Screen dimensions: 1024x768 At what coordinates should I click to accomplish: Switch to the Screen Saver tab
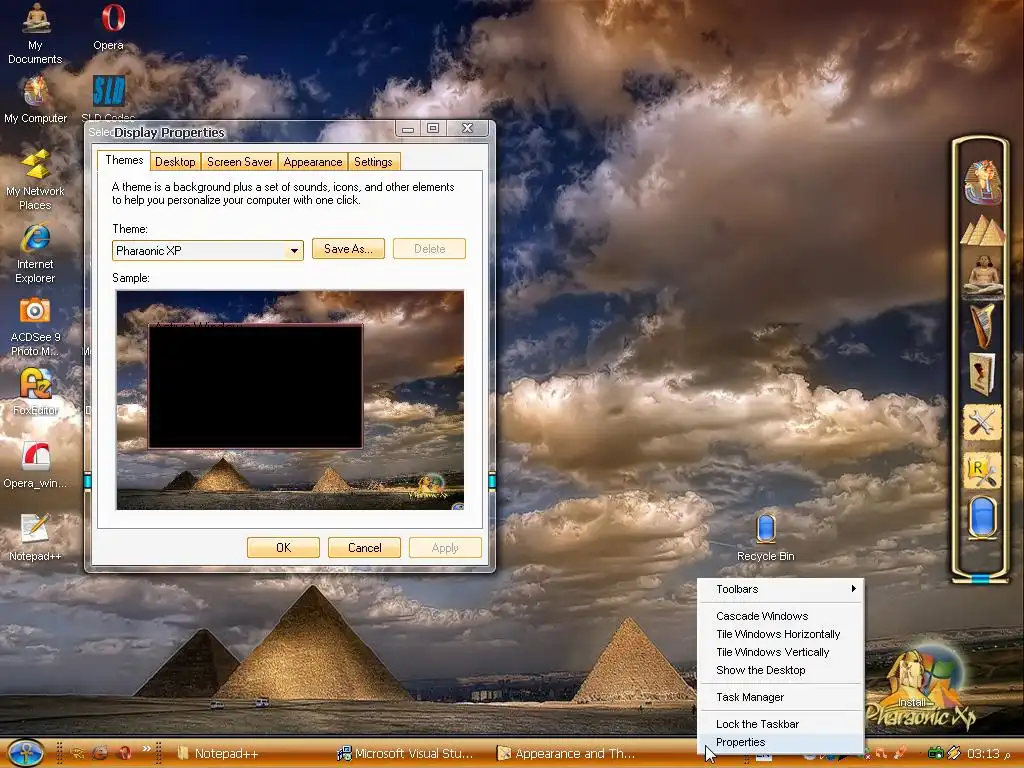pos(240,162)
